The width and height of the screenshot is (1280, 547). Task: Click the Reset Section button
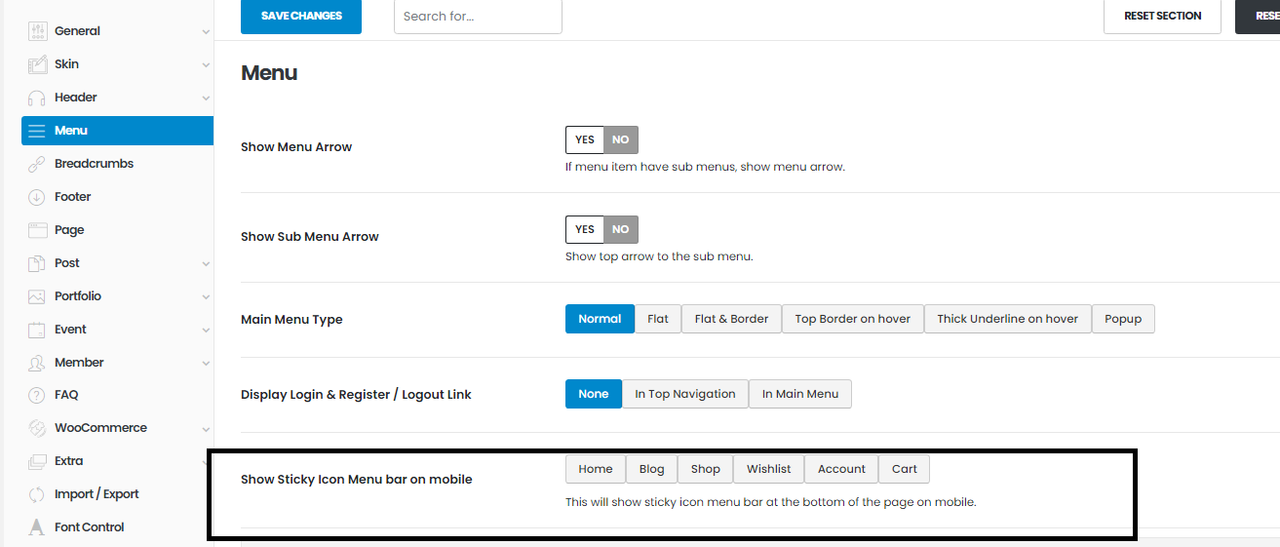[x=1162, y=16]
